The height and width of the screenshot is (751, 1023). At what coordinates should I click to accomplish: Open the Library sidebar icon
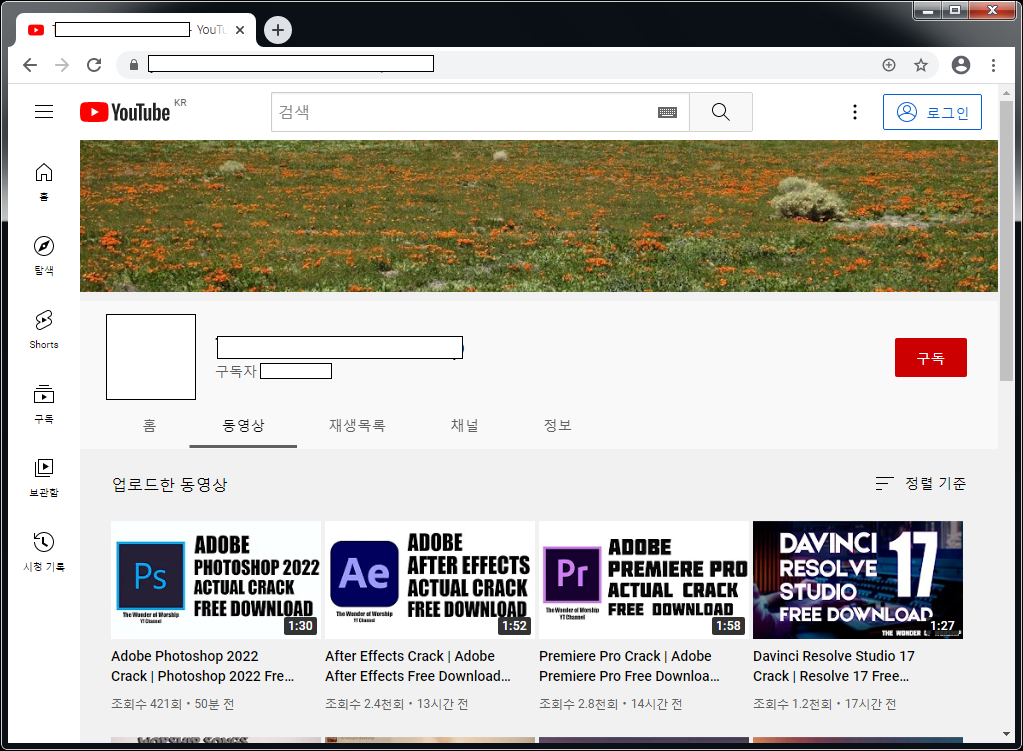[x=44, y=478]
